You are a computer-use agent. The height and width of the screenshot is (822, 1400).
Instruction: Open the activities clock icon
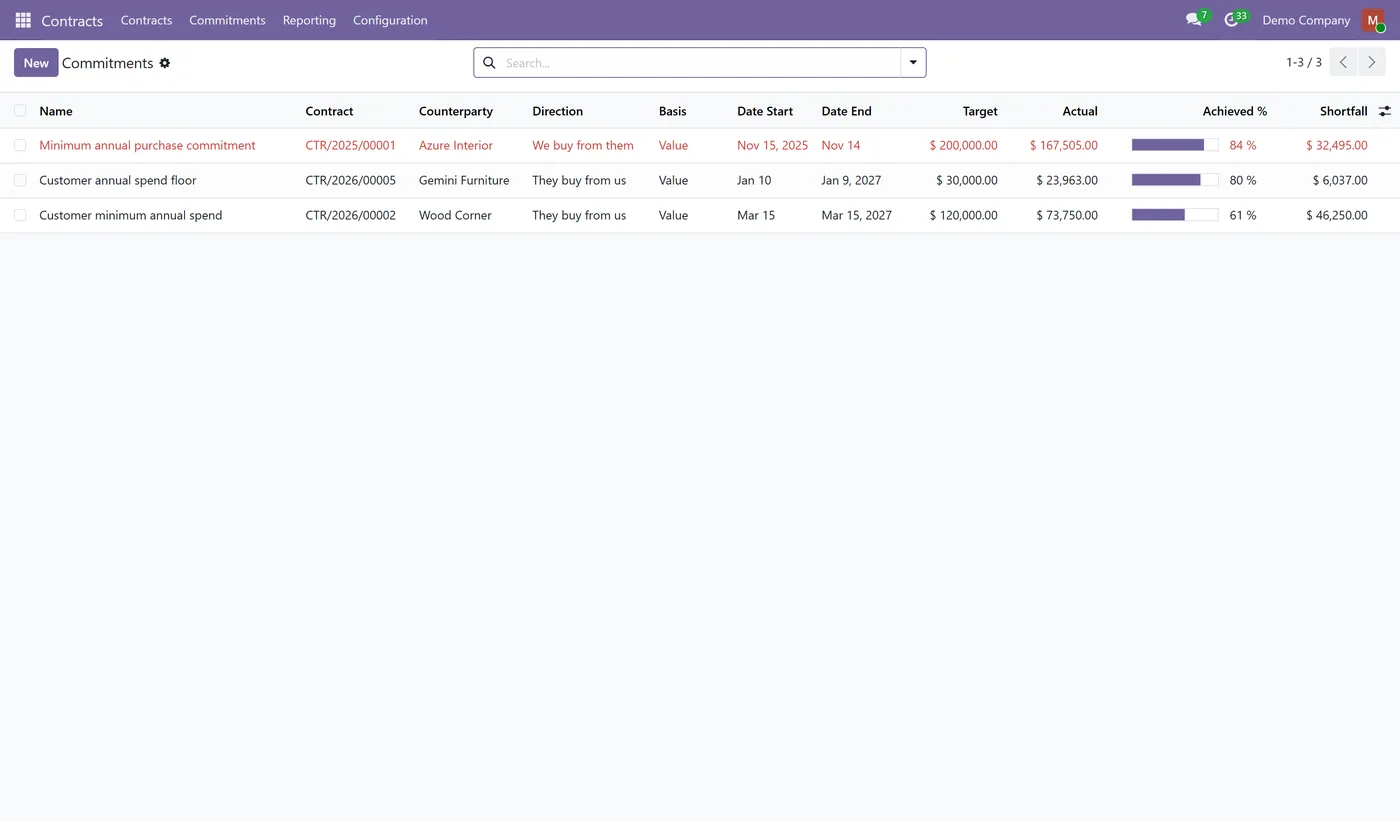[1232, 20]
